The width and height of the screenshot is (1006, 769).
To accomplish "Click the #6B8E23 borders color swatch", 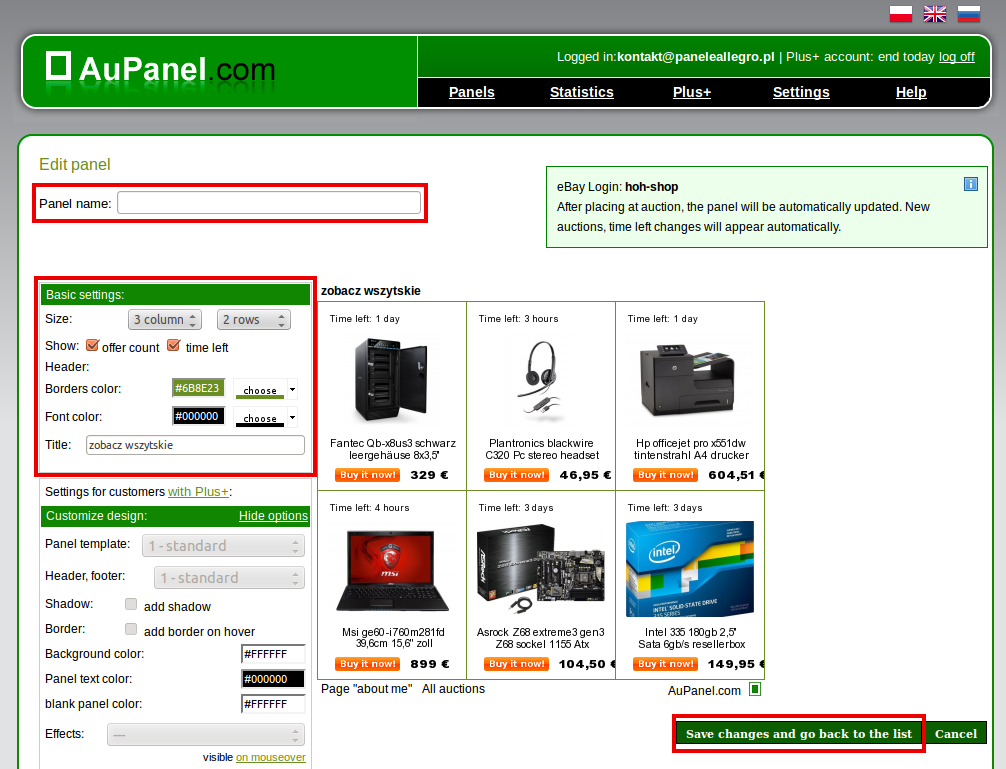I will click(x=198, y=388).
